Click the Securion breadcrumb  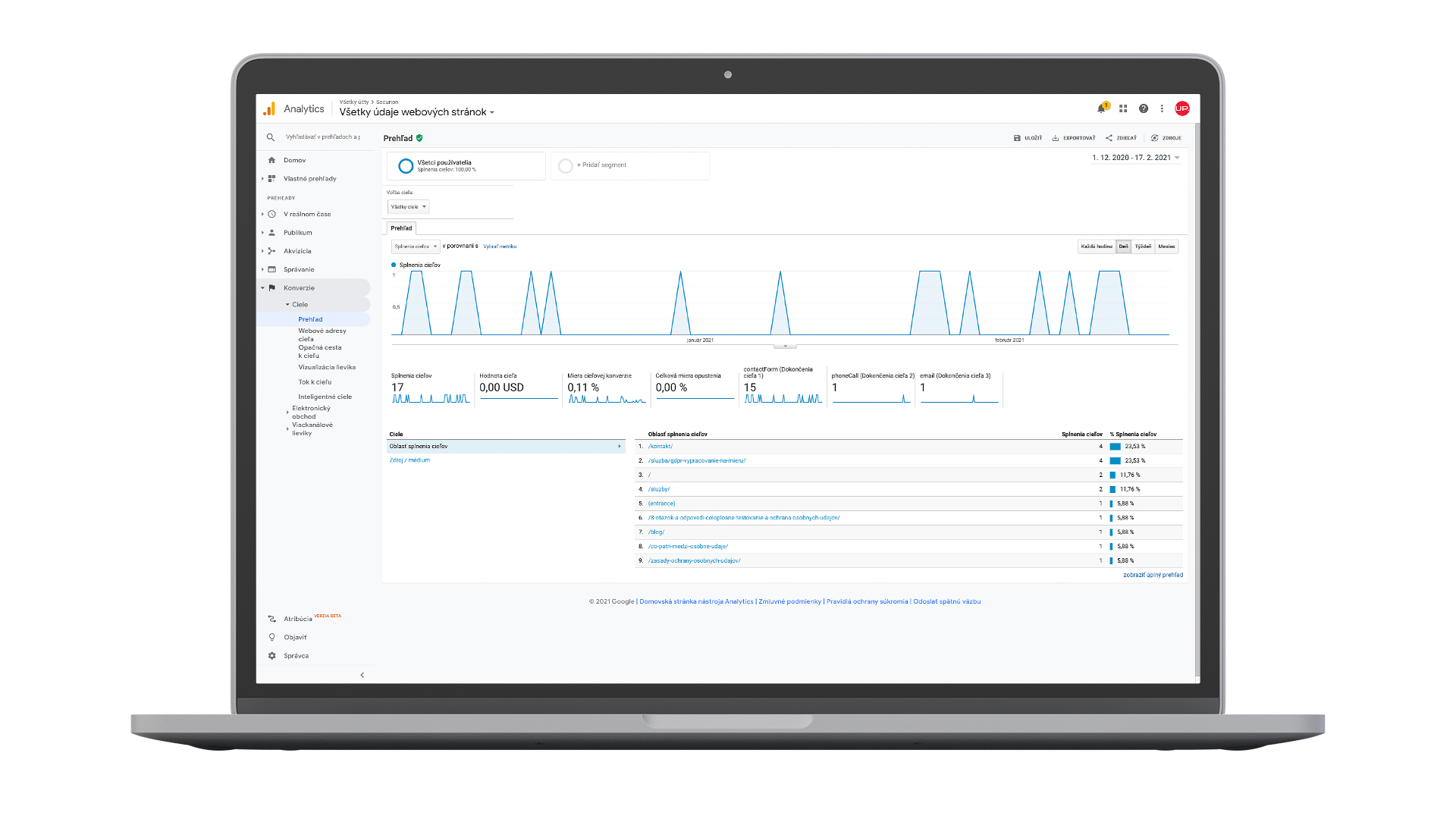coord(387,102)
